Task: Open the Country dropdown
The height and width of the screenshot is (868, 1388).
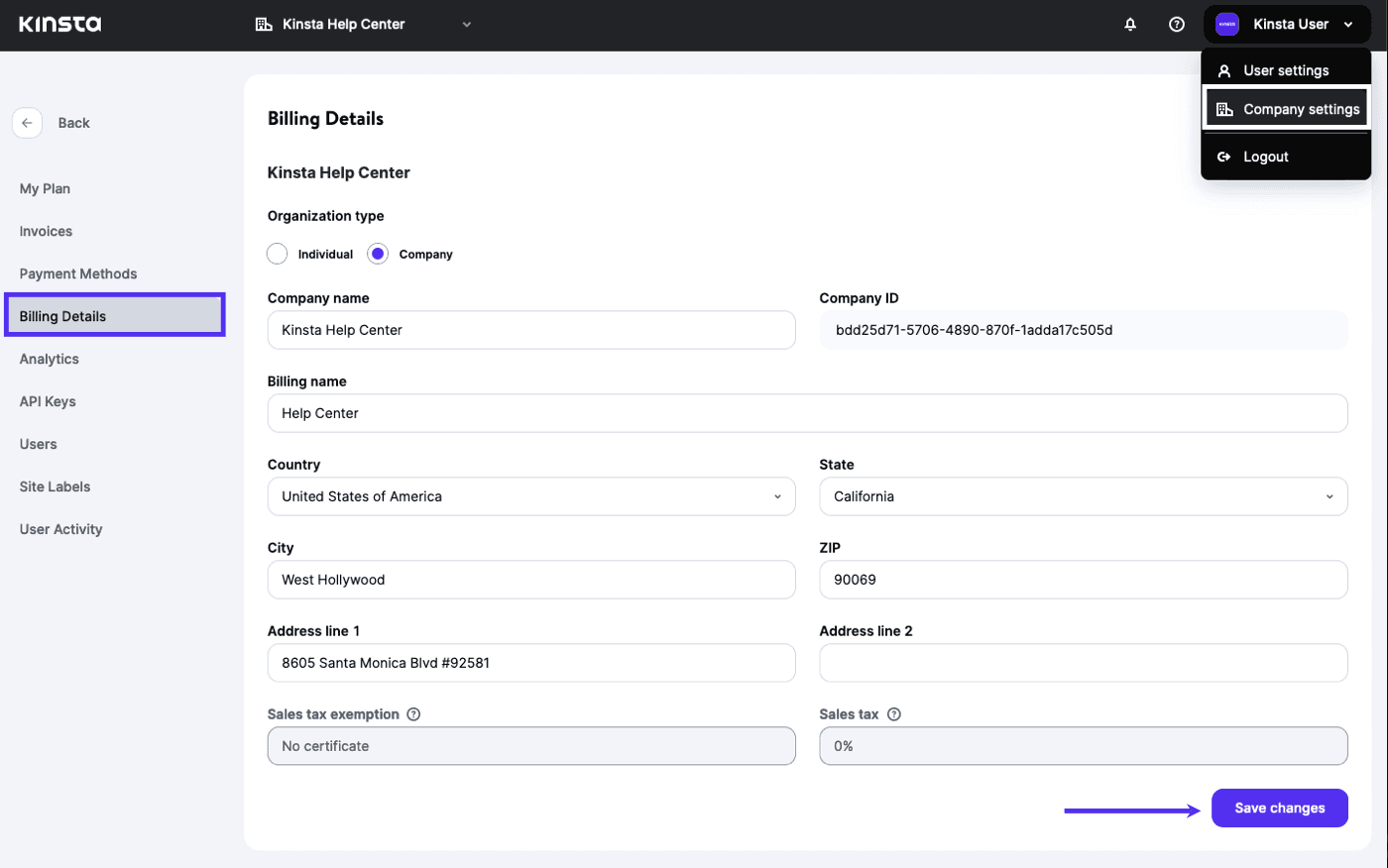Action: pos(531,496)
